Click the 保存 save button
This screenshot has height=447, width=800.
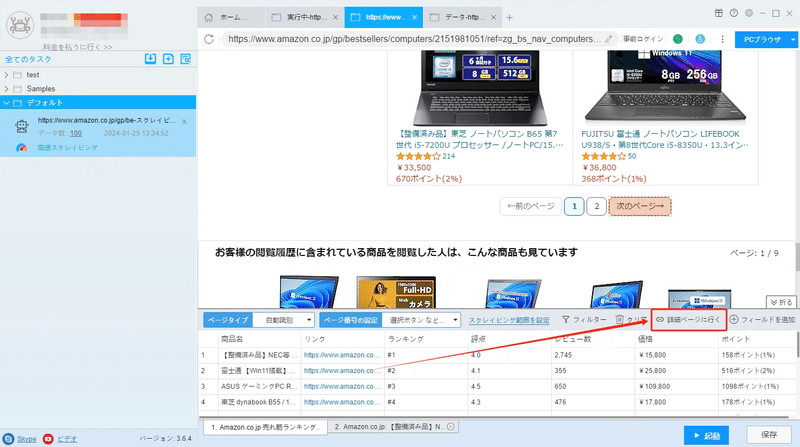pos(769,435)
